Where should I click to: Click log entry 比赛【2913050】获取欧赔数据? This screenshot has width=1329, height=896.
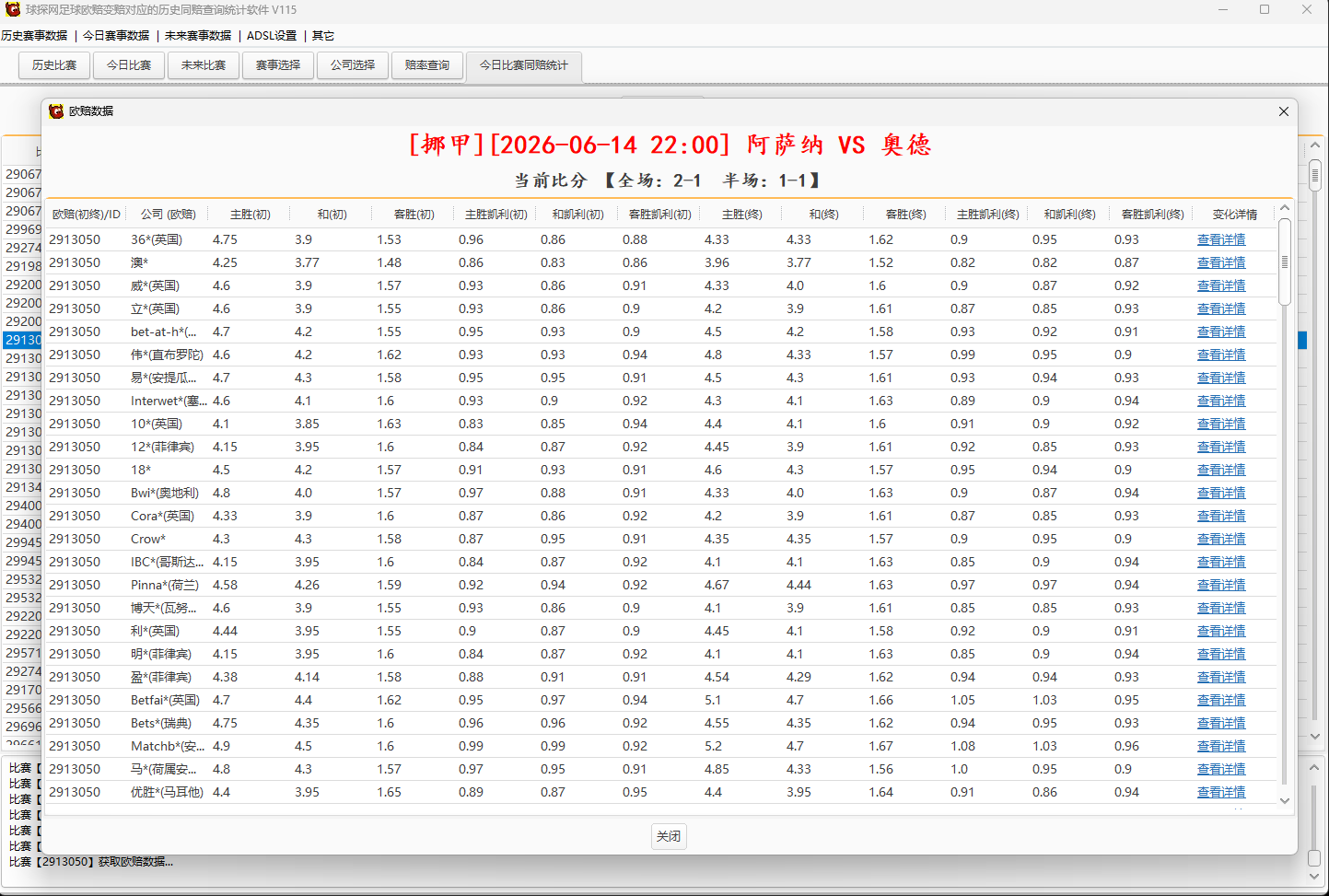pos(91,862)
